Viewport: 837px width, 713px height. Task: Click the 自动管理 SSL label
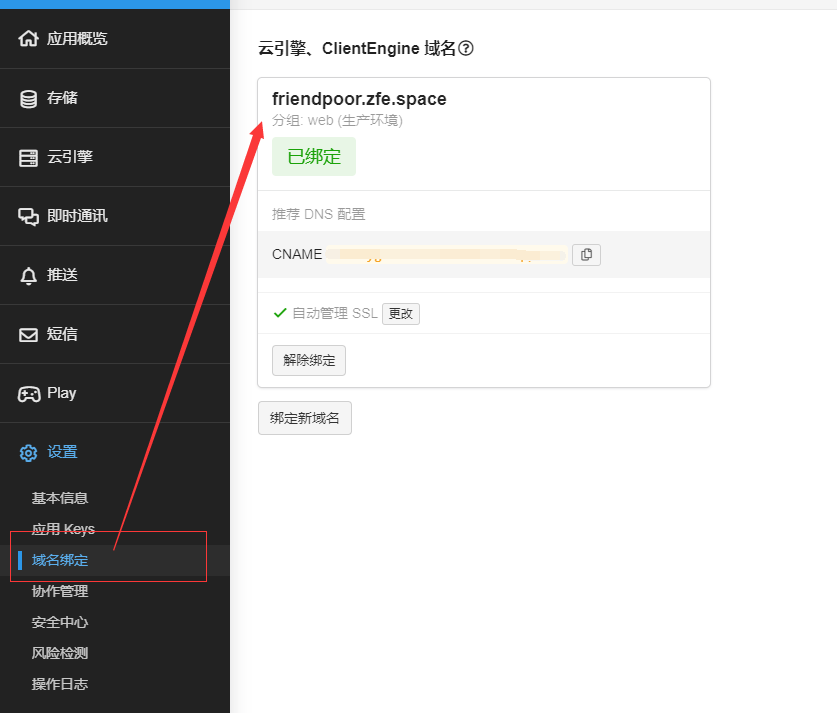click(x=335, y=313)
